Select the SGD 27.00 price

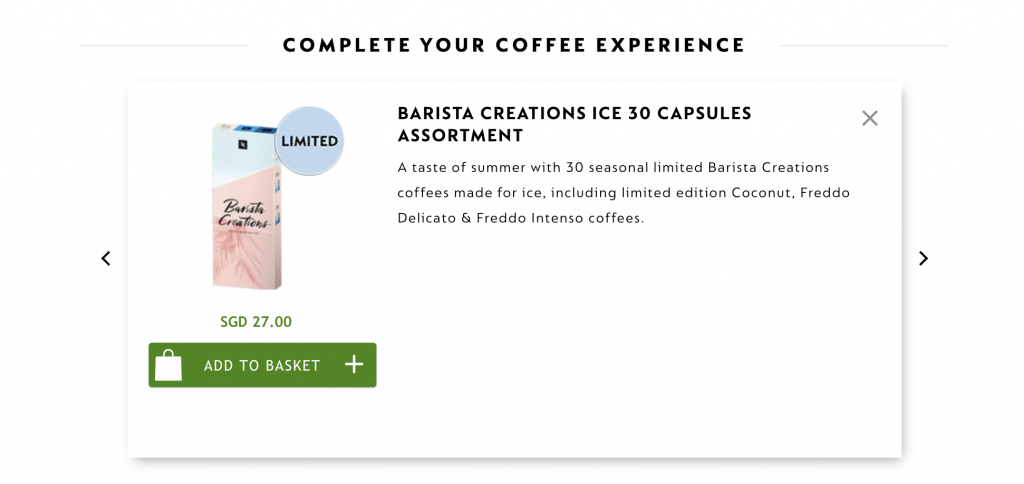click(256, 322)
